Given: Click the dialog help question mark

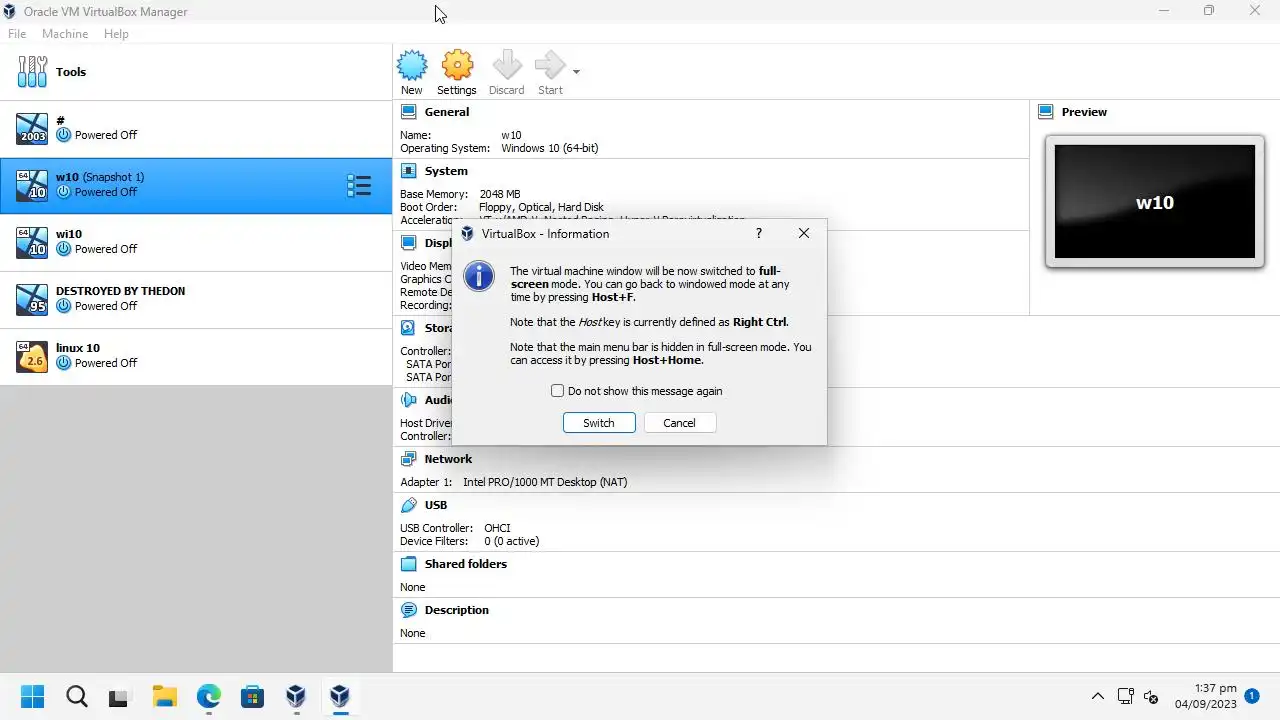Looking at the screenshot, I should 758,233.
